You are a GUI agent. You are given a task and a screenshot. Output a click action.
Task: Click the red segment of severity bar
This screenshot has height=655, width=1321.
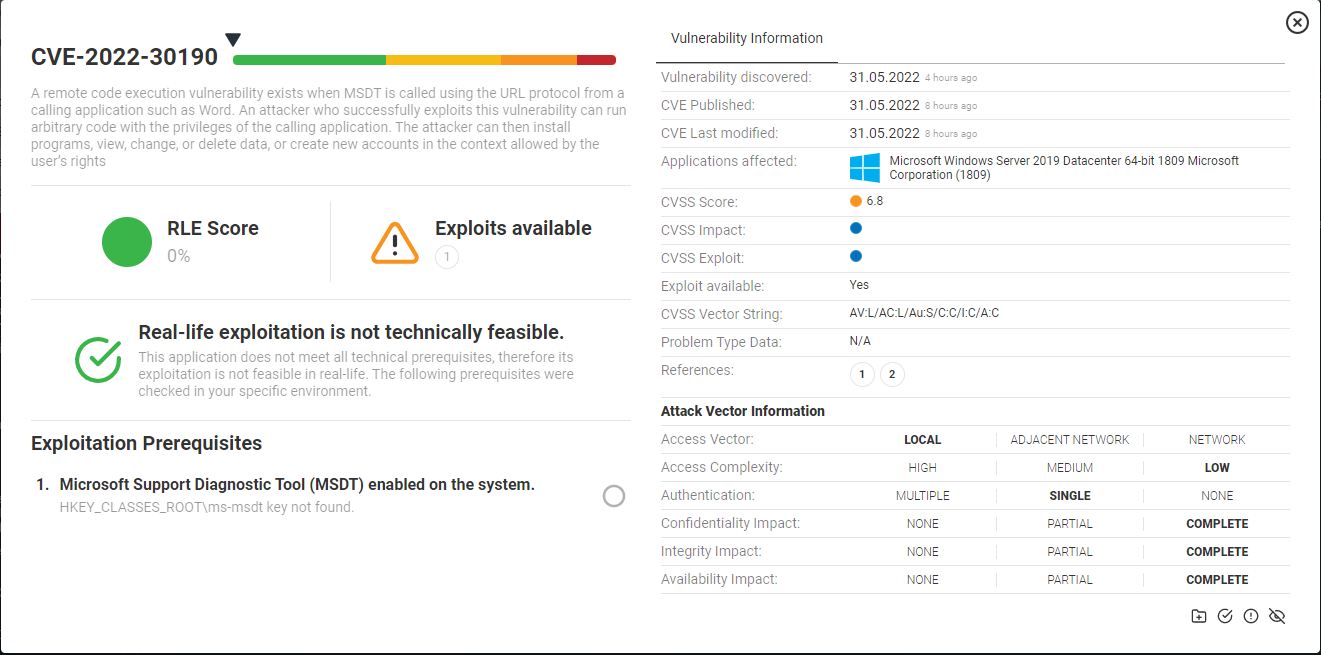point(596,60)
